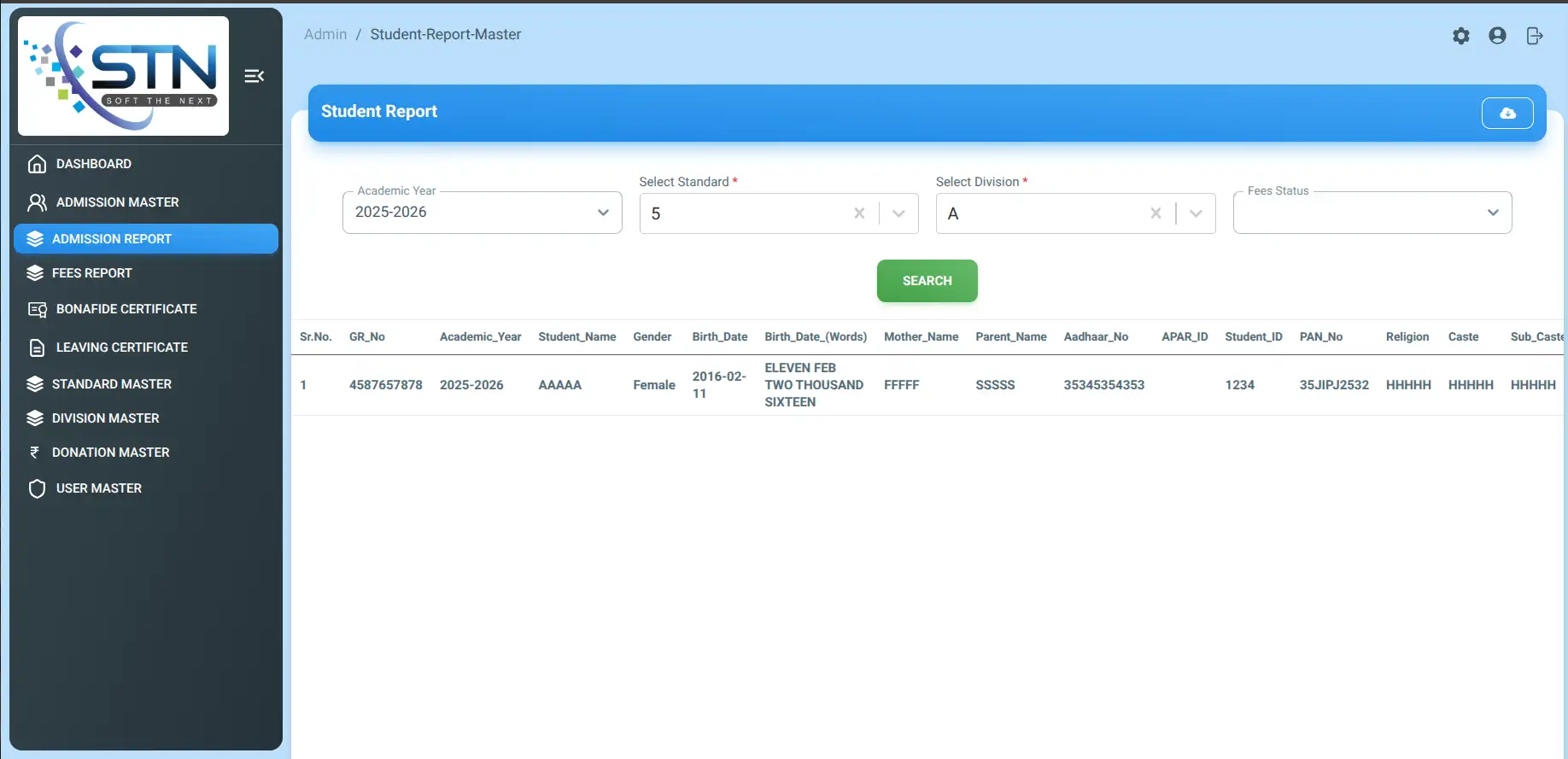
Task: Collapse the sidebar with the hamburger icon
Action: pyautogui.click(x=254, y=76)
